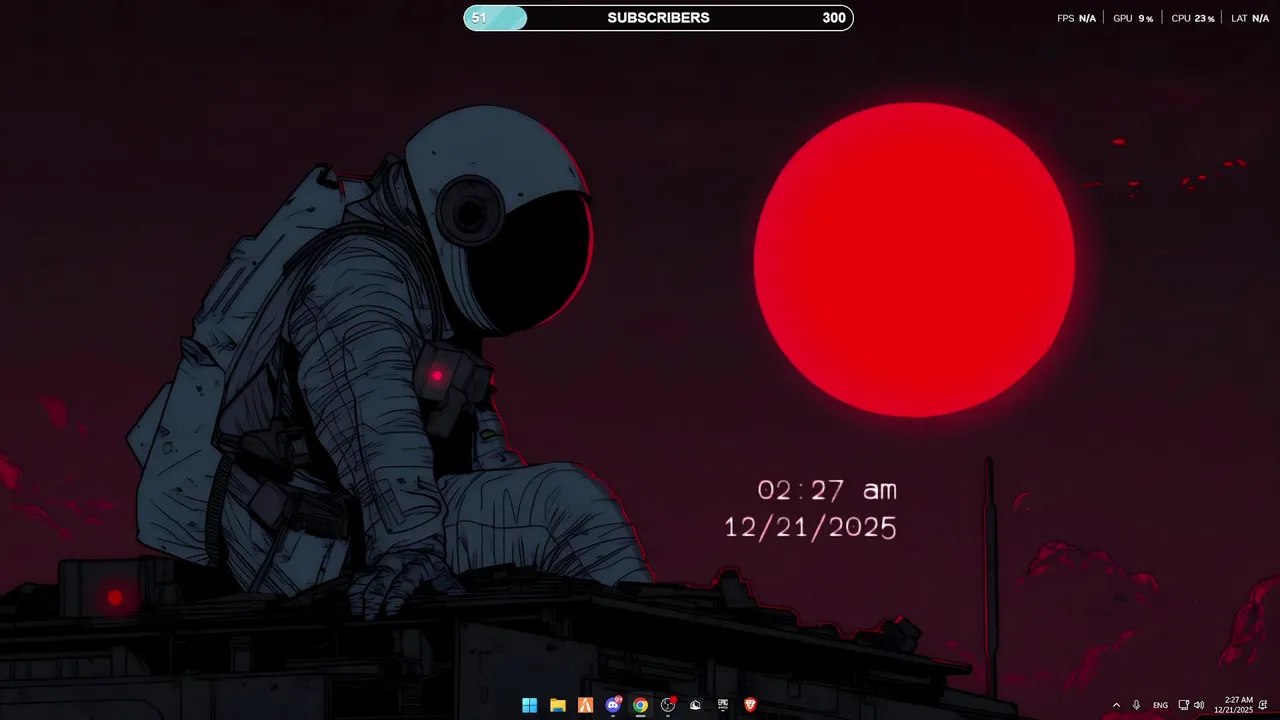Click the desktop clock widget 02:27 am

pyautogui.click(x=827, y=490)
